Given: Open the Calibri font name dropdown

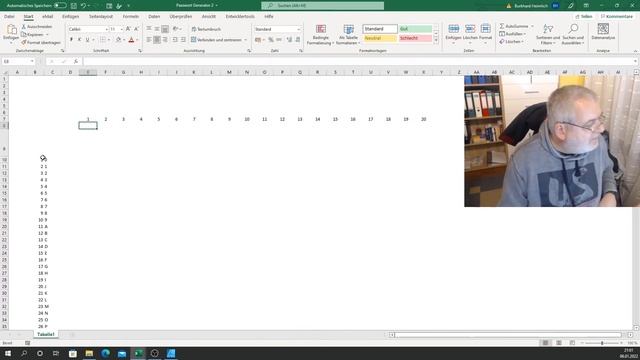Looking at the screenshot, I should coord(107,29).
